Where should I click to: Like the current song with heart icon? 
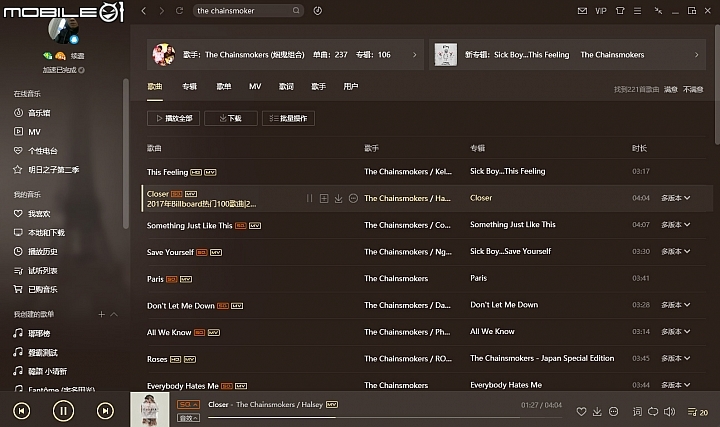(x=581, y=411)
